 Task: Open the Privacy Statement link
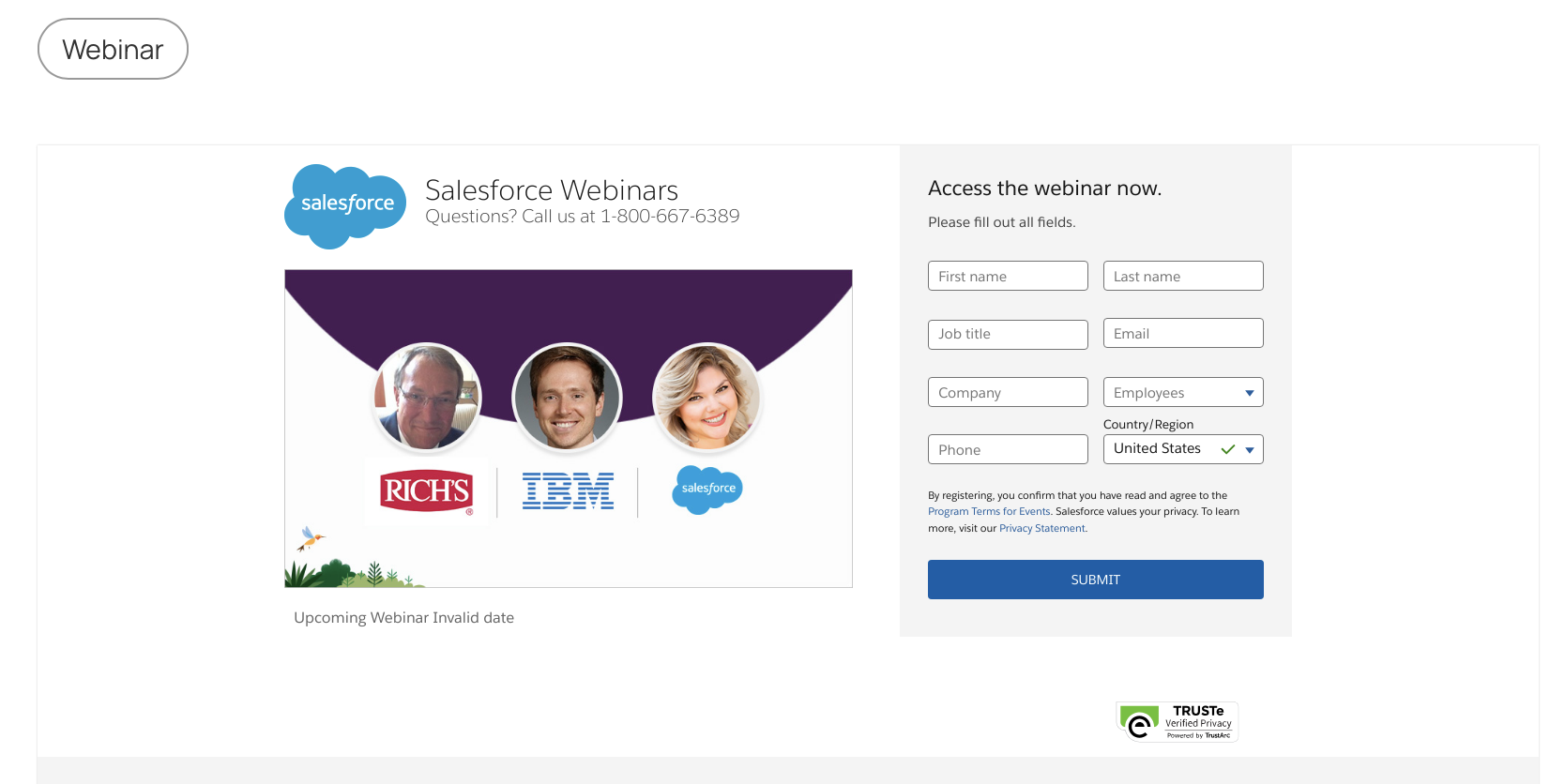[x=1041, y=529]
